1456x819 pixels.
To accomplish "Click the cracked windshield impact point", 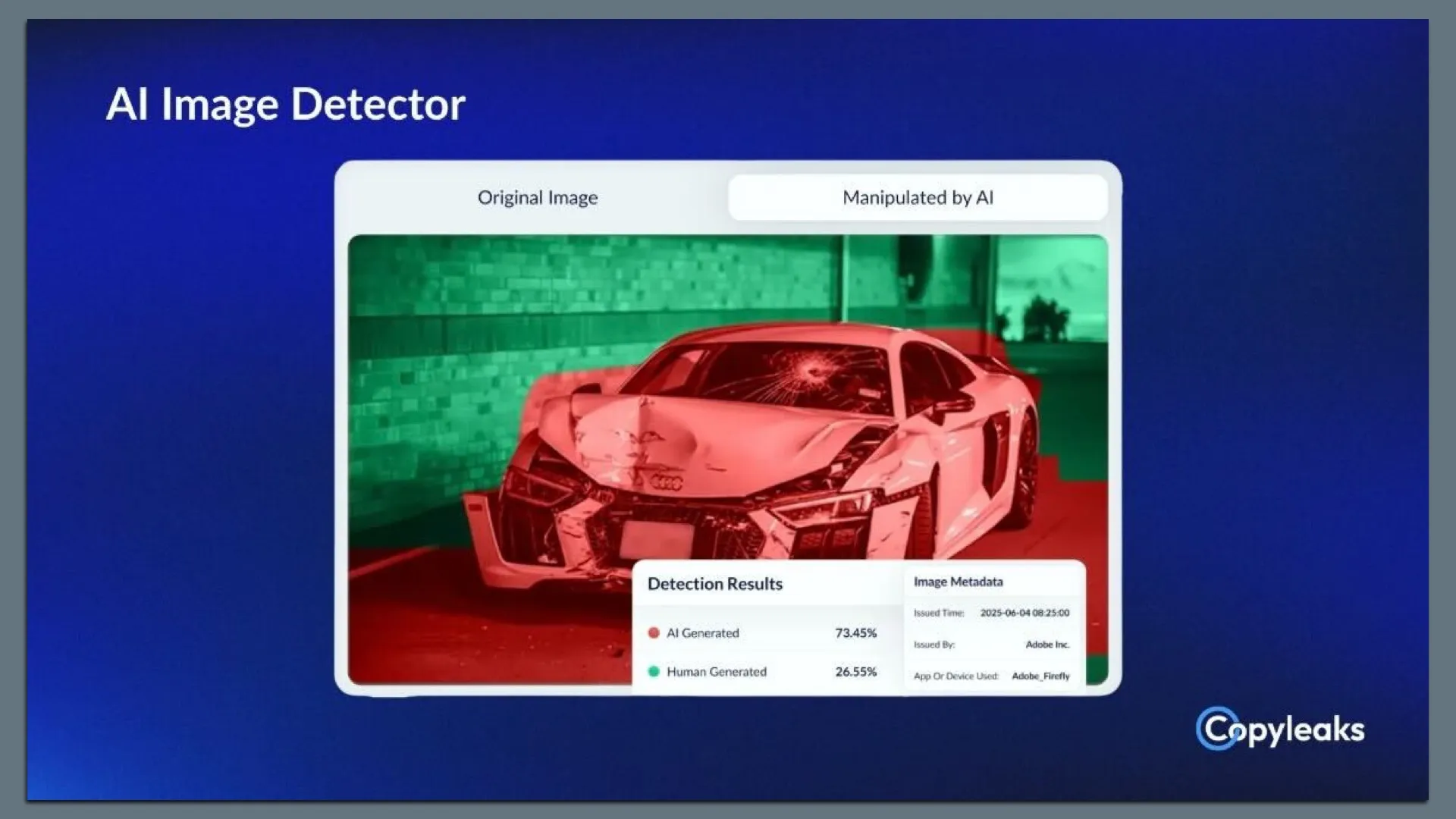I will pyautogui.click(x=813, y=371).
